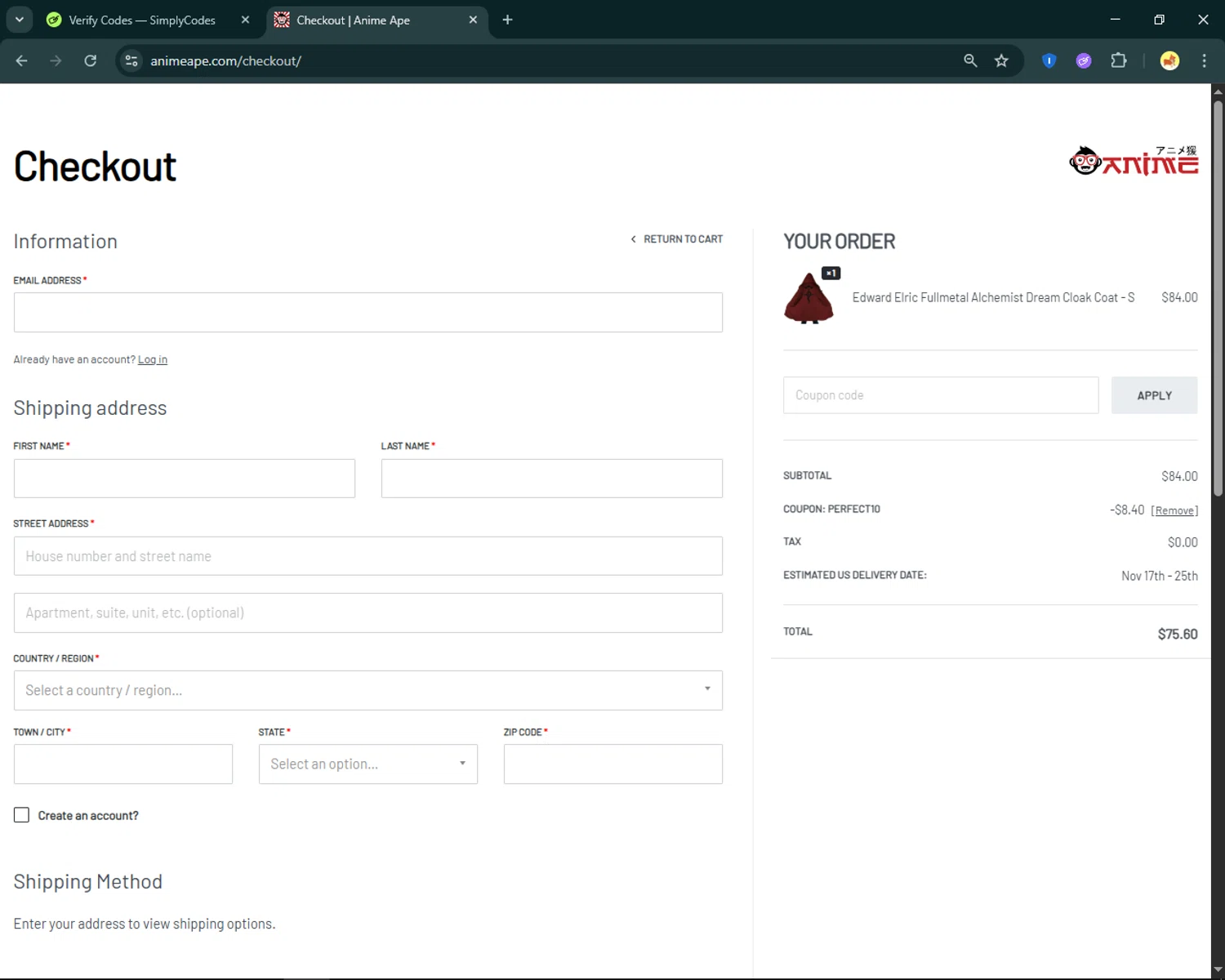Remove the PERFECT10 coupon
Image resolution: width=1225 pixels, height=980 pixels.
coord(1174,510)
